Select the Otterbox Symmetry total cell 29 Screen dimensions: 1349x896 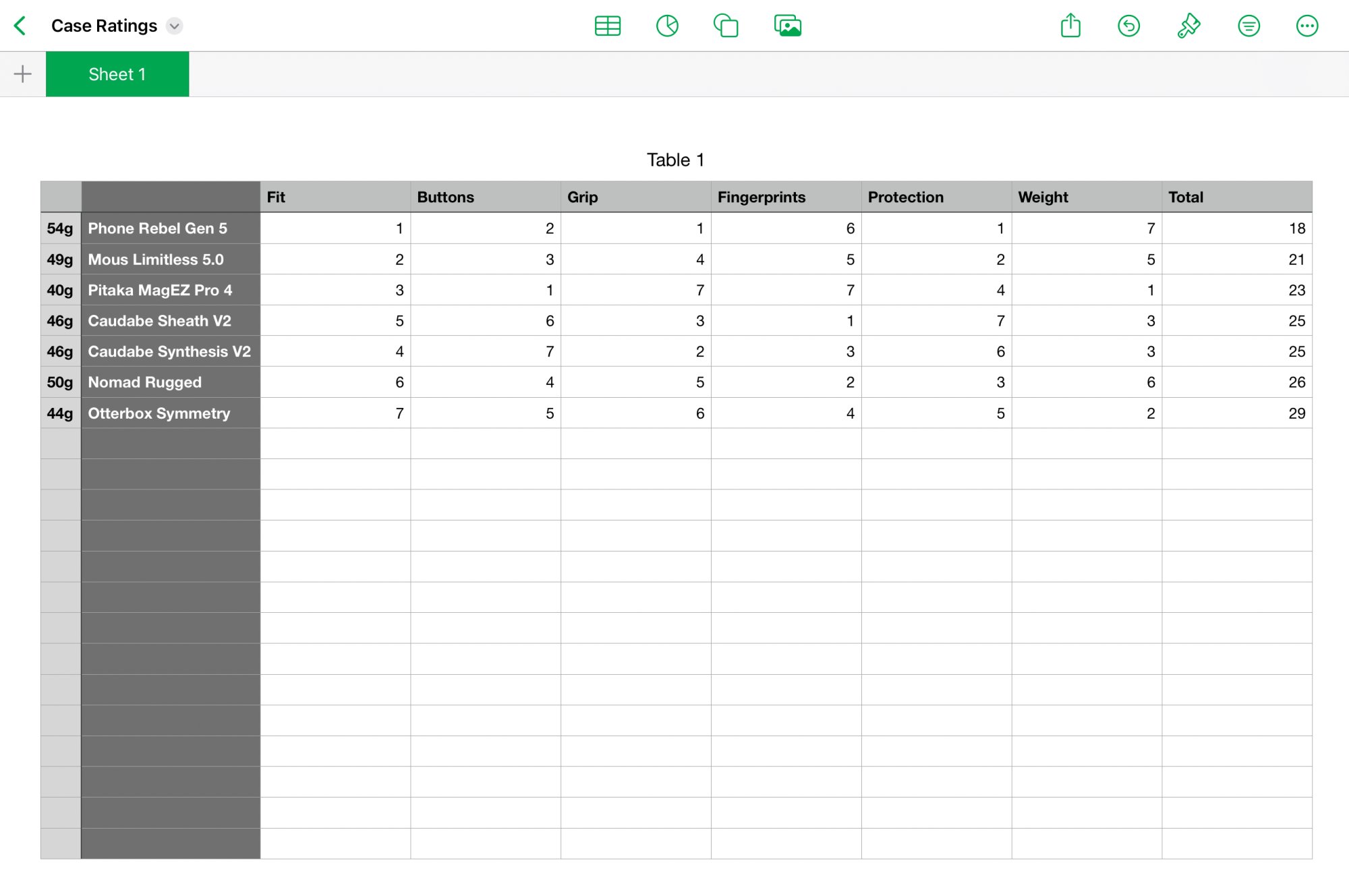click(1236, 413)
